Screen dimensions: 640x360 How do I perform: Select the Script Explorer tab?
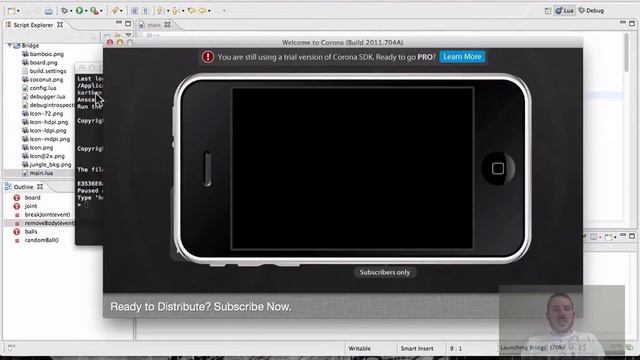[33, 25]
